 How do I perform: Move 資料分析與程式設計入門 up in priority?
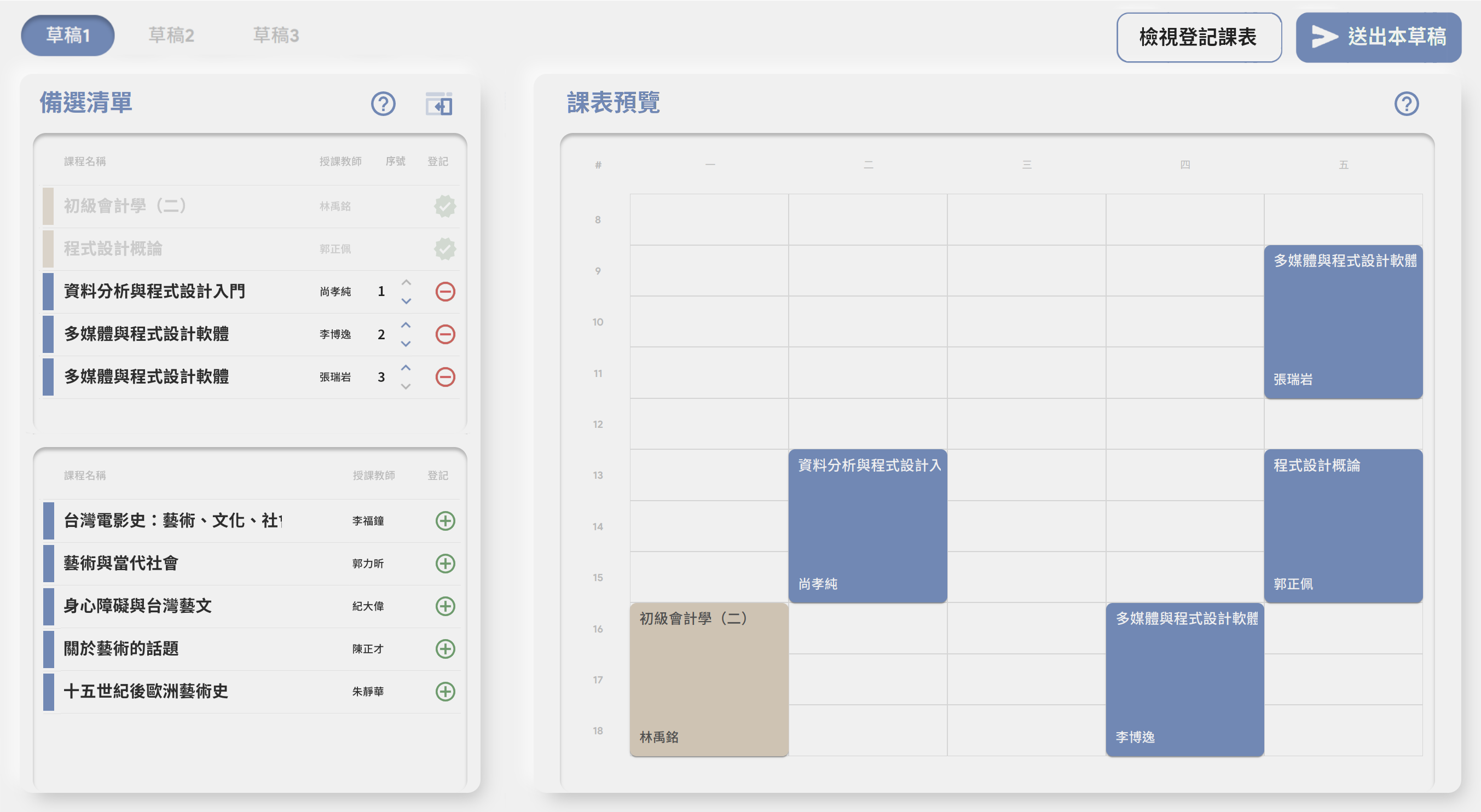pos(406,283)
